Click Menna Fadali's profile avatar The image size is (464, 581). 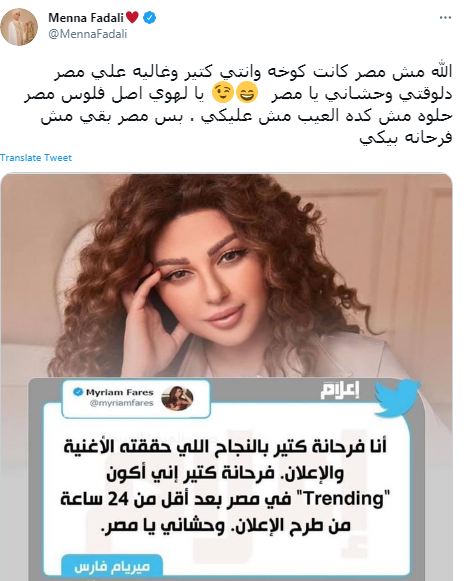click(x=19, y=26)
